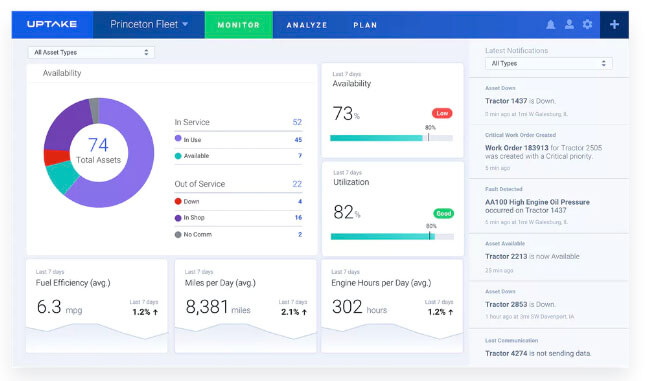Open the All Asset Types dropdown
The image size is (649, 381).
pos(91,53)
